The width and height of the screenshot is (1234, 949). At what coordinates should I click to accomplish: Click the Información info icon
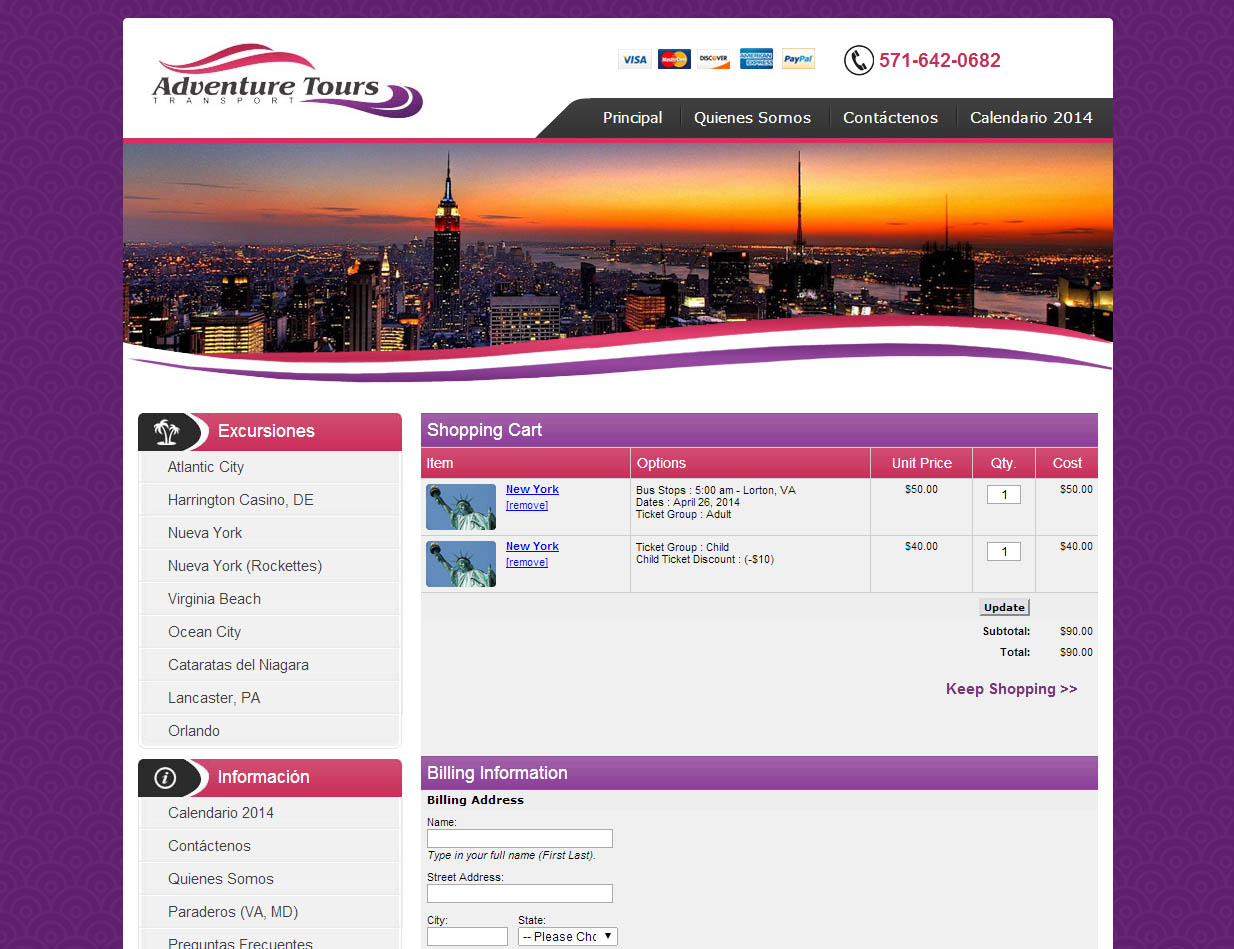tap(166, 778)
